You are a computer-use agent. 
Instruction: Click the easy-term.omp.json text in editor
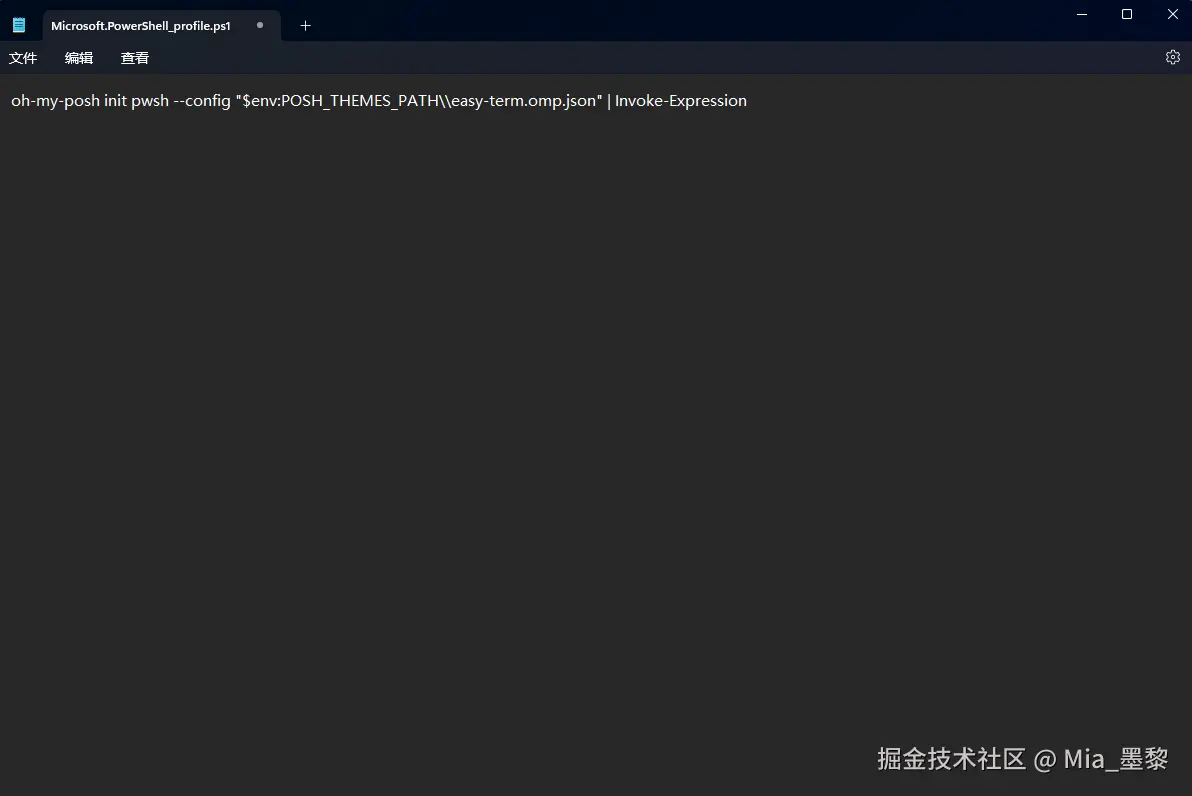tap(523, 101)
